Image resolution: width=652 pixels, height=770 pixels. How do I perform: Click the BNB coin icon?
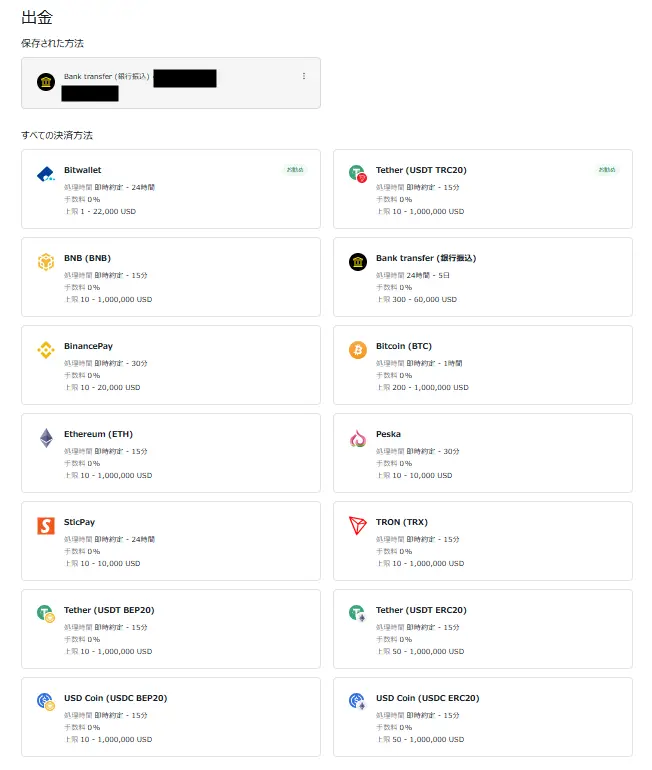(x=46, y=262)
